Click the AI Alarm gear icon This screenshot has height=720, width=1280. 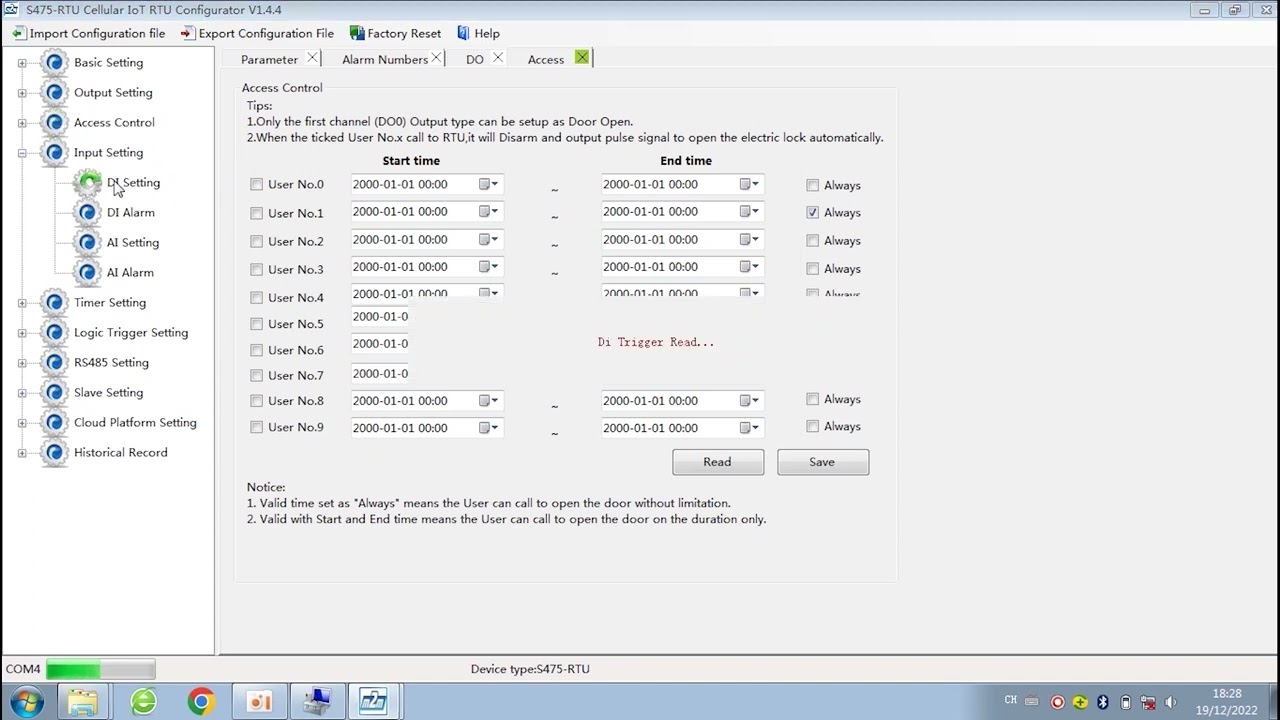tap(89, 273)
